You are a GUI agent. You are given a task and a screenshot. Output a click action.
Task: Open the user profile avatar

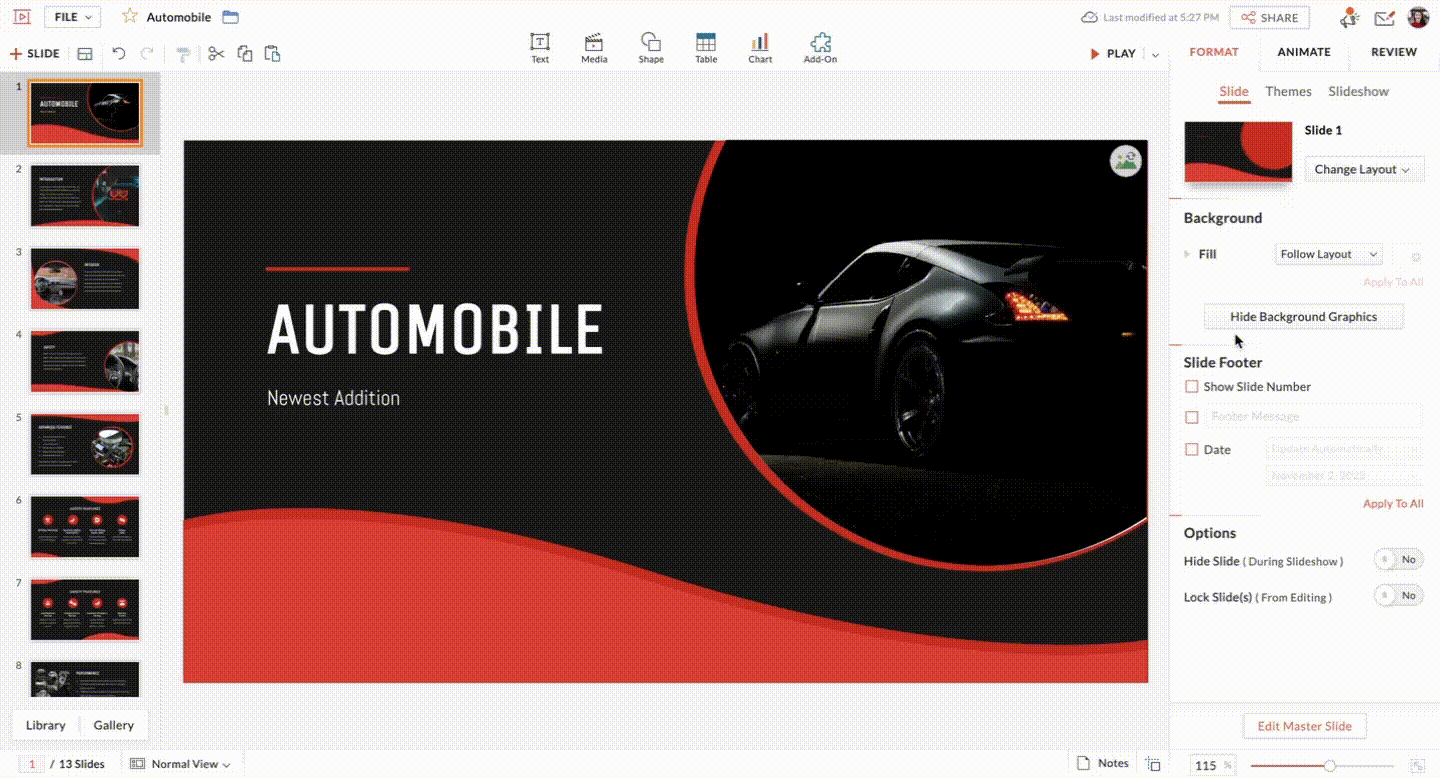click(x=1418, y=17)
